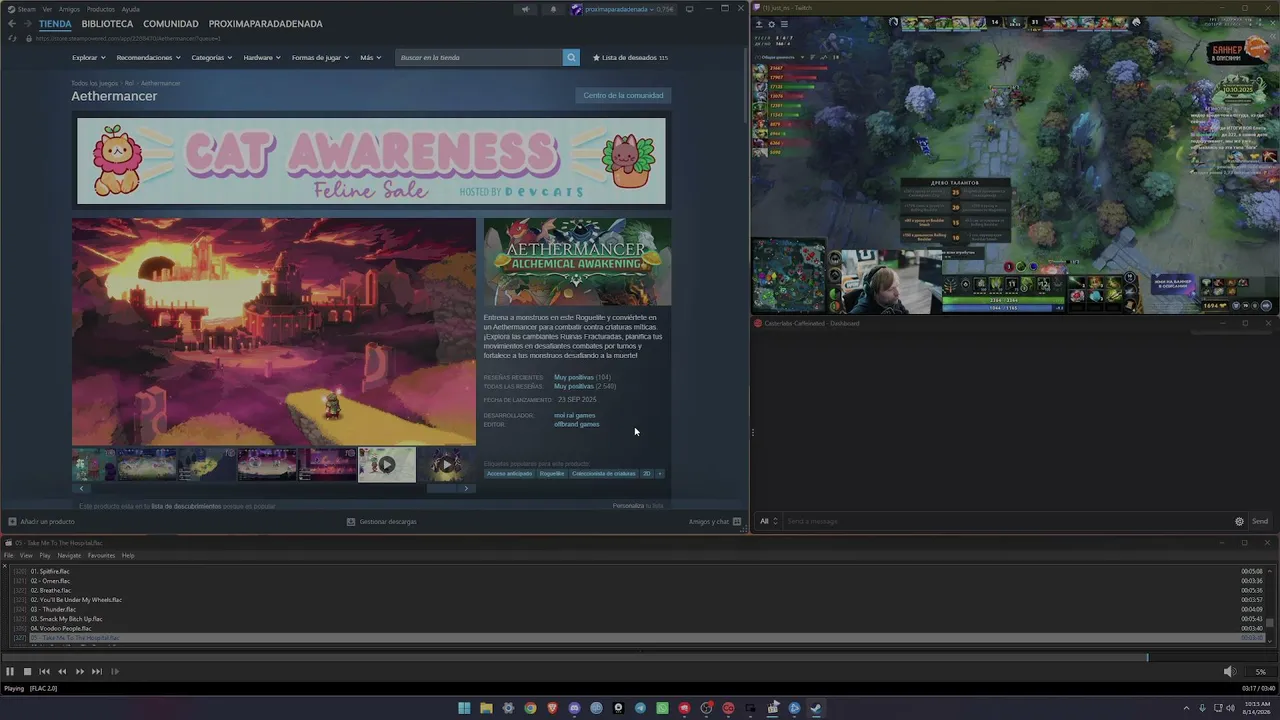Send the chat message with Send button
The image size is (1280, 720).
[1260, 521]
